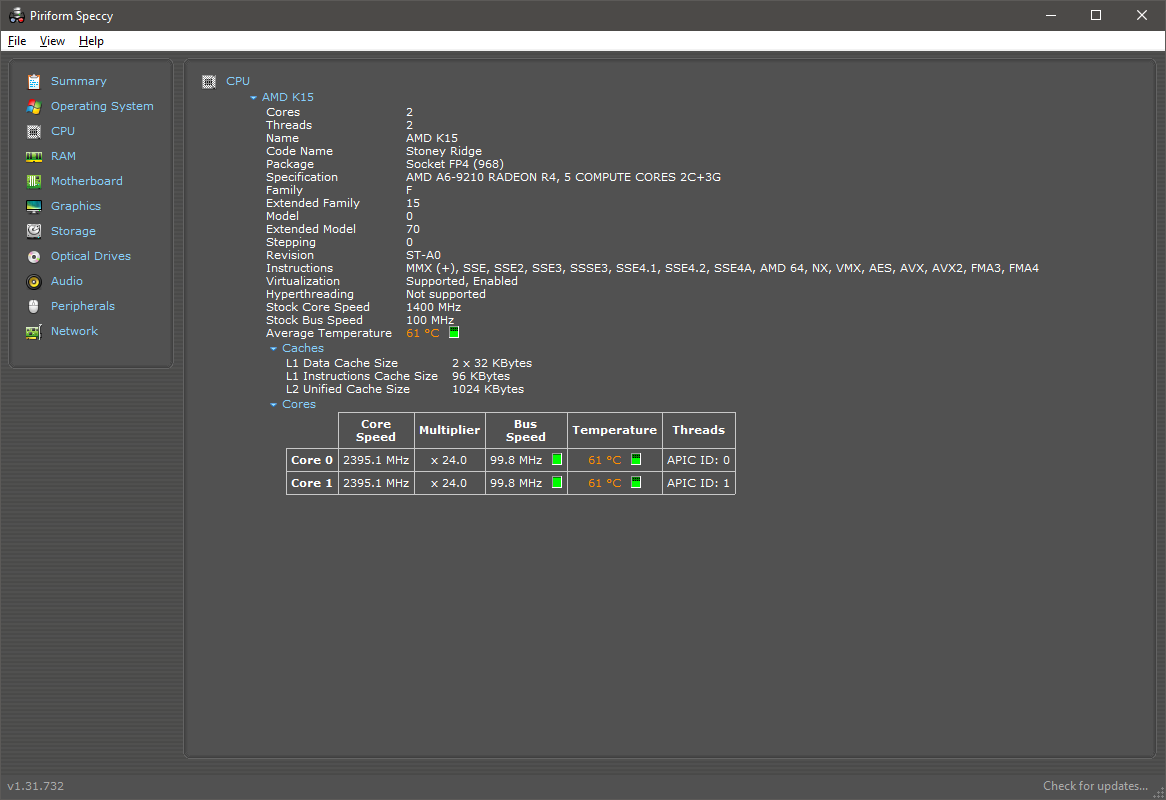Click the Supported, Enabled virtualization value
Screen dimensions: 1166x800
coord(462,281)
